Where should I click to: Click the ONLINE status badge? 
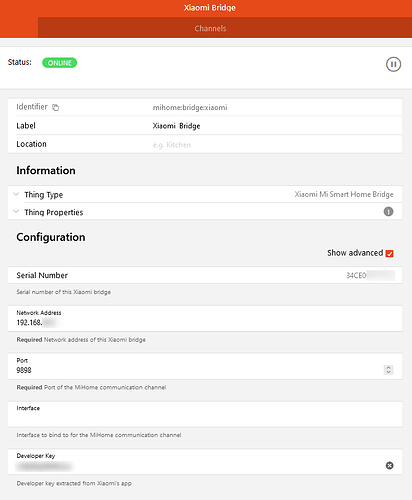point(59,63)
